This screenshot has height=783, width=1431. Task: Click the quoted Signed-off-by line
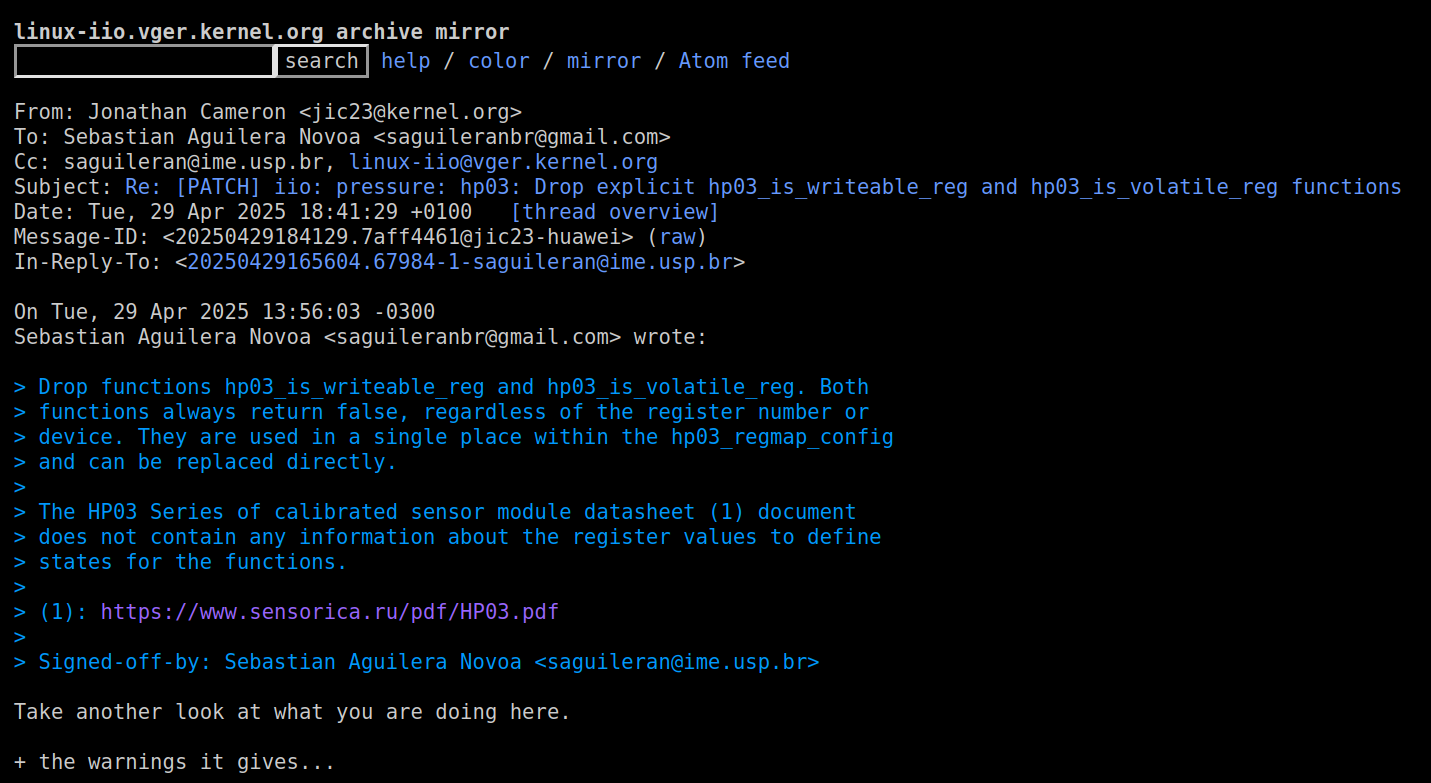[428, 662]
